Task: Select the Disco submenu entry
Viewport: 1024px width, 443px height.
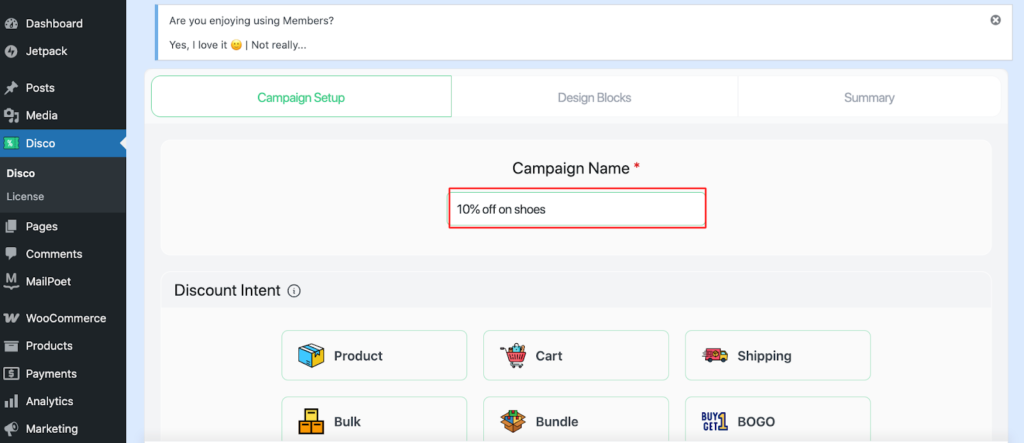Action: pos(20,174)
